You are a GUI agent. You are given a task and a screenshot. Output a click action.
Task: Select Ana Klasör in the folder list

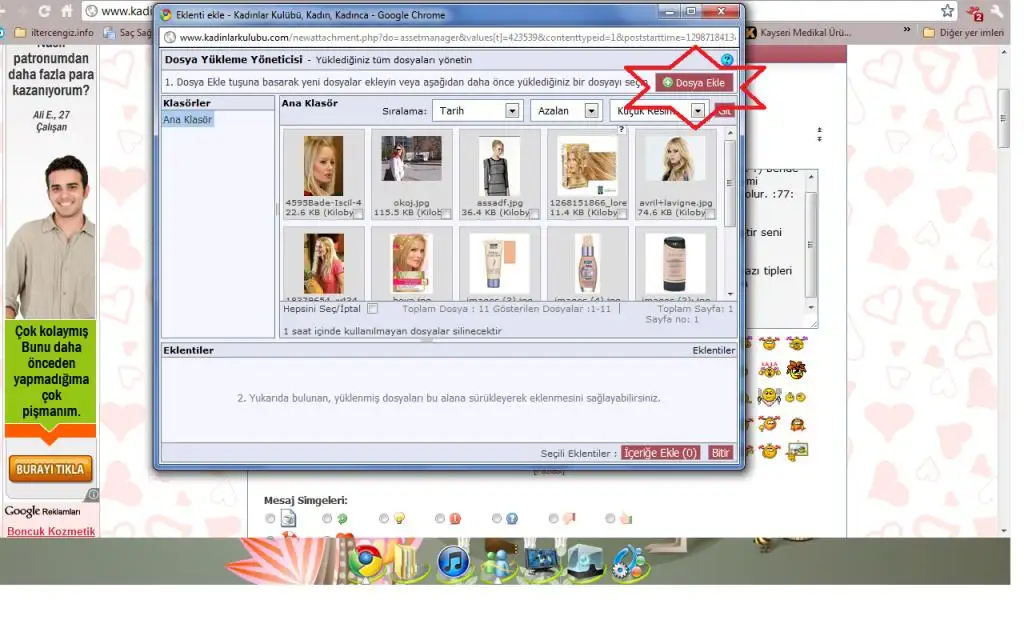(187, 120)
